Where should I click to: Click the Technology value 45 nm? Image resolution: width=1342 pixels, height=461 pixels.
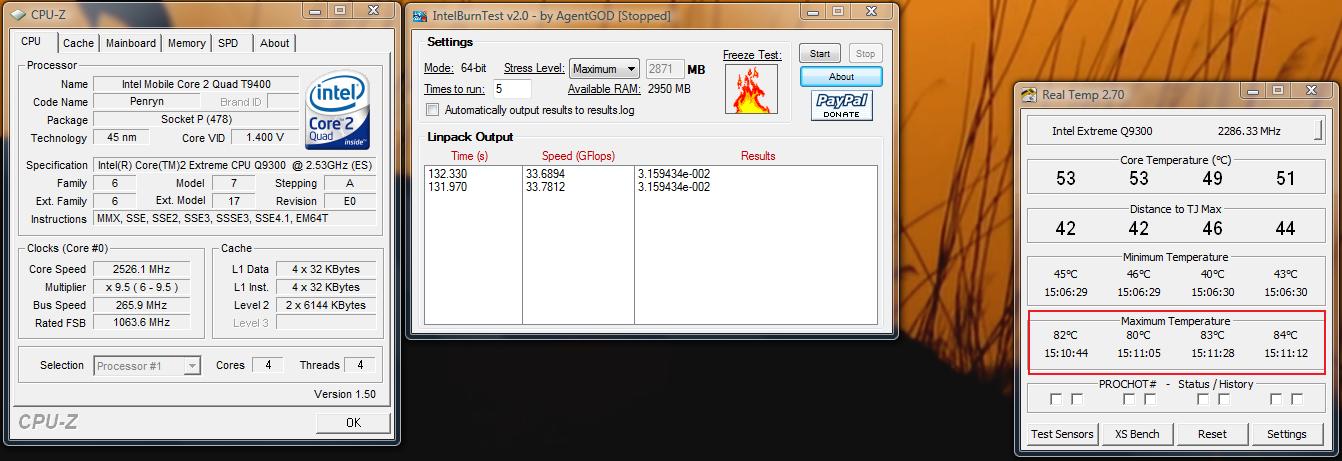click(x=121, y=138)
